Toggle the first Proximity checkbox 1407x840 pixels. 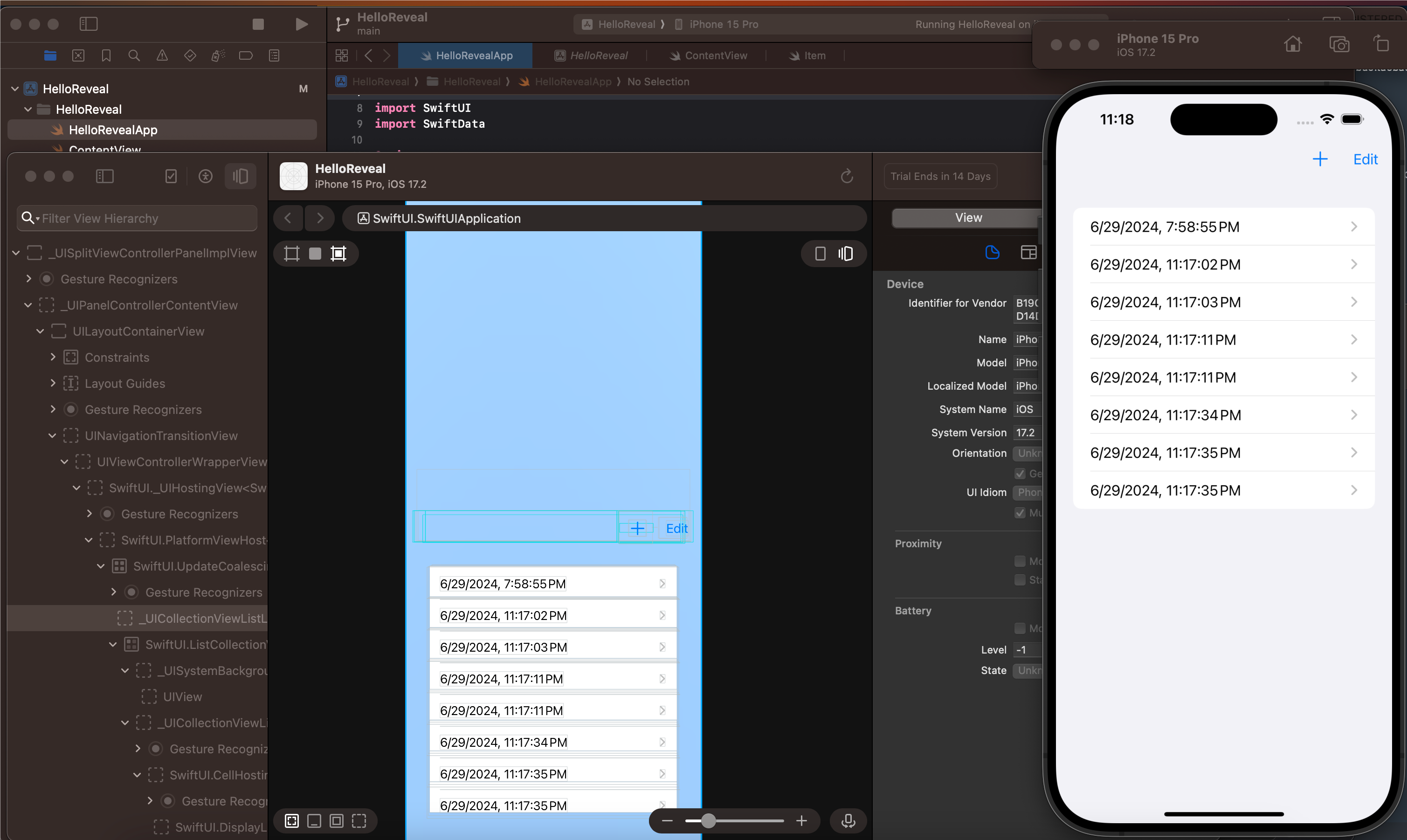[1020, 561]
